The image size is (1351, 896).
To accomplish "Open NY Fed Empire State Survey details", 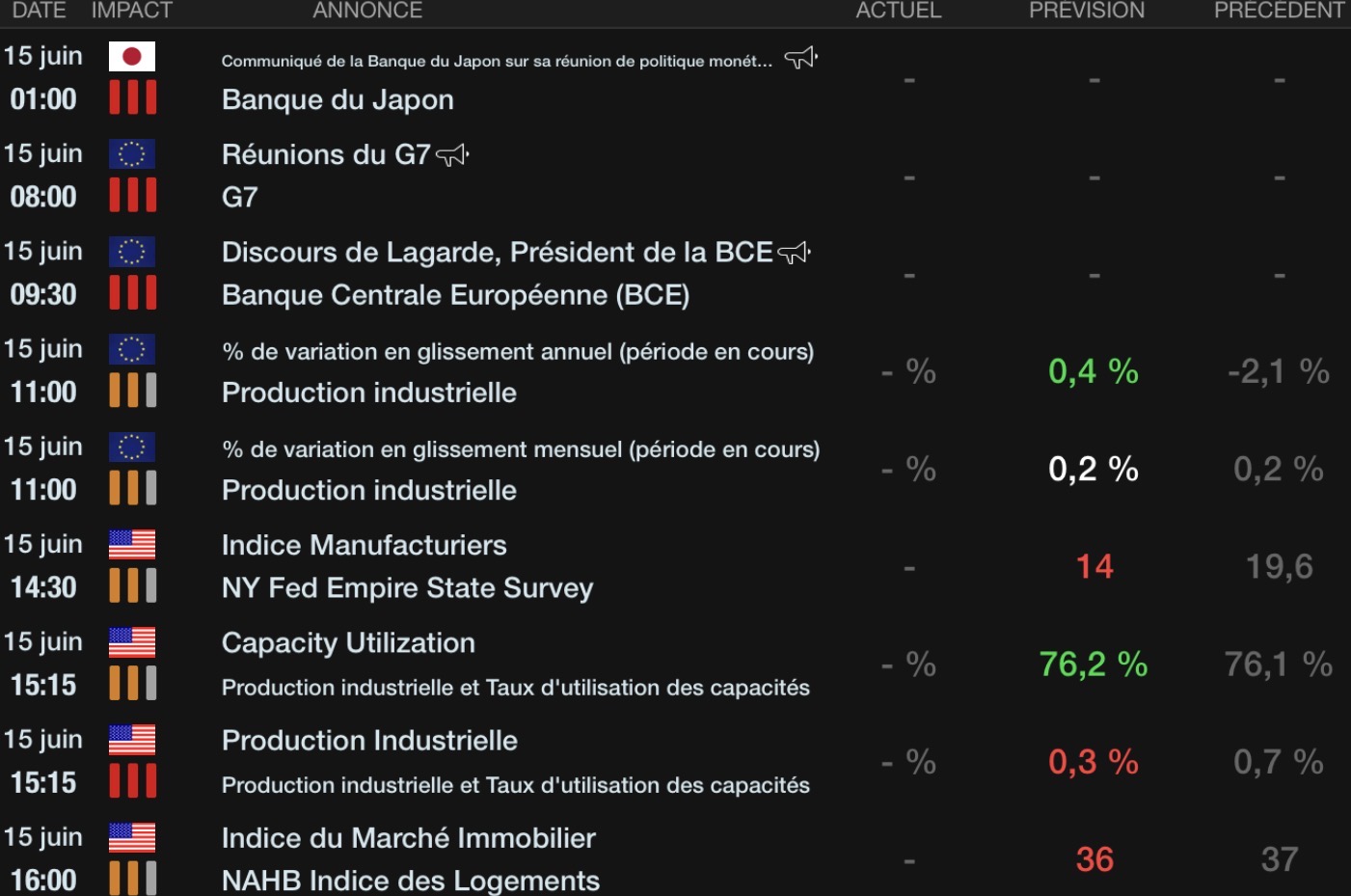I will 407,588.
